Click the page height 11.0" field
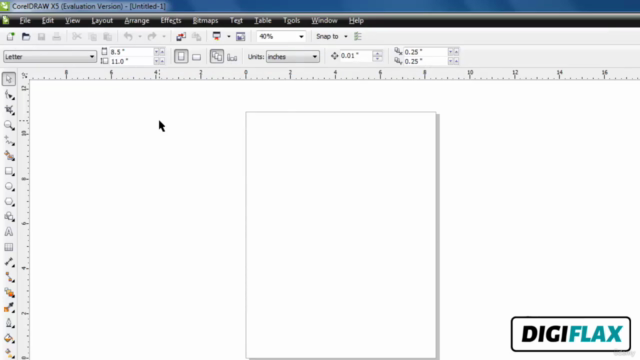The image size is (640, 360). pyautogui.click(x=131, y=61)
